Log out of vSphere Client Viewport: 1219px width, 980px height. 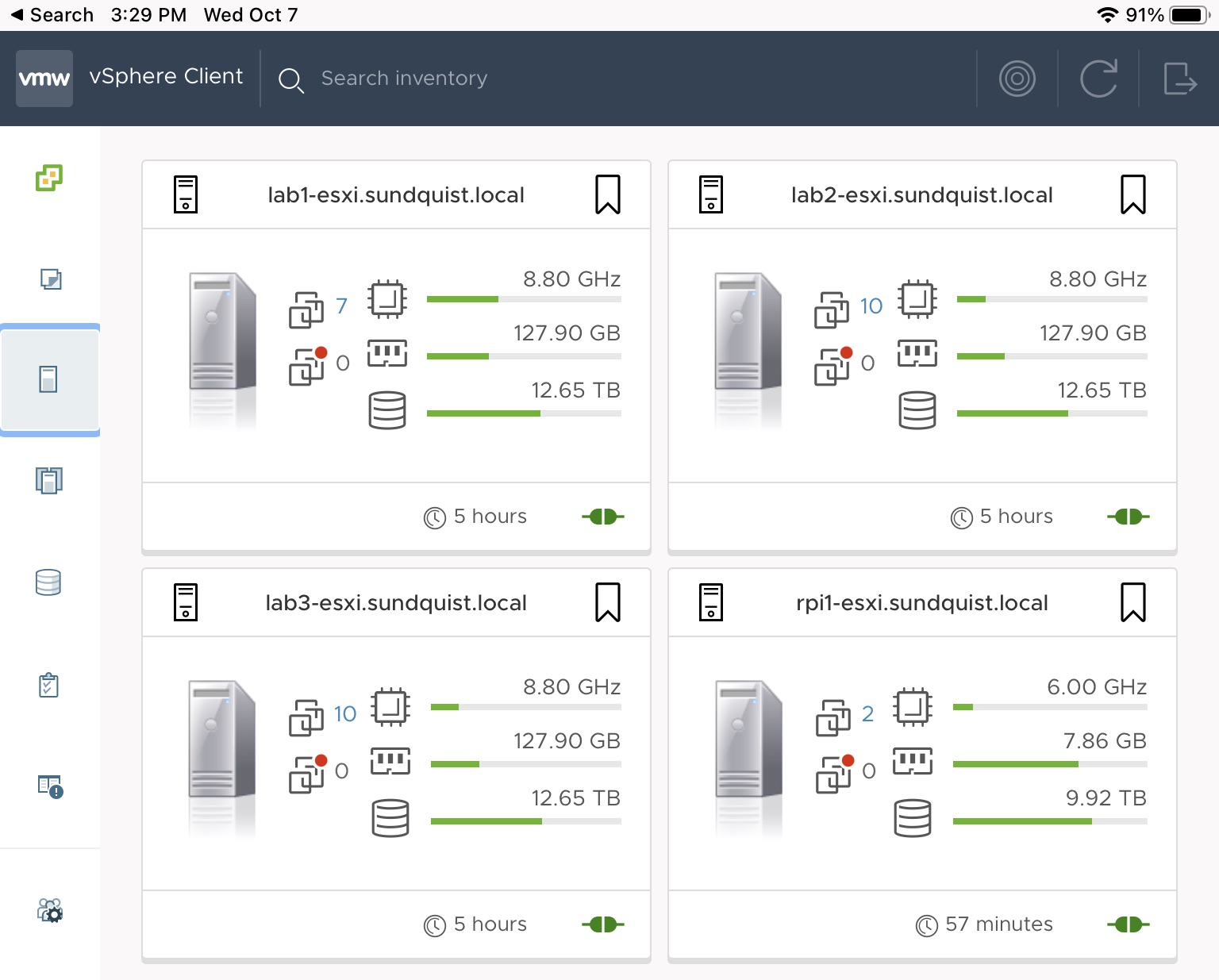click(1180, 78)
